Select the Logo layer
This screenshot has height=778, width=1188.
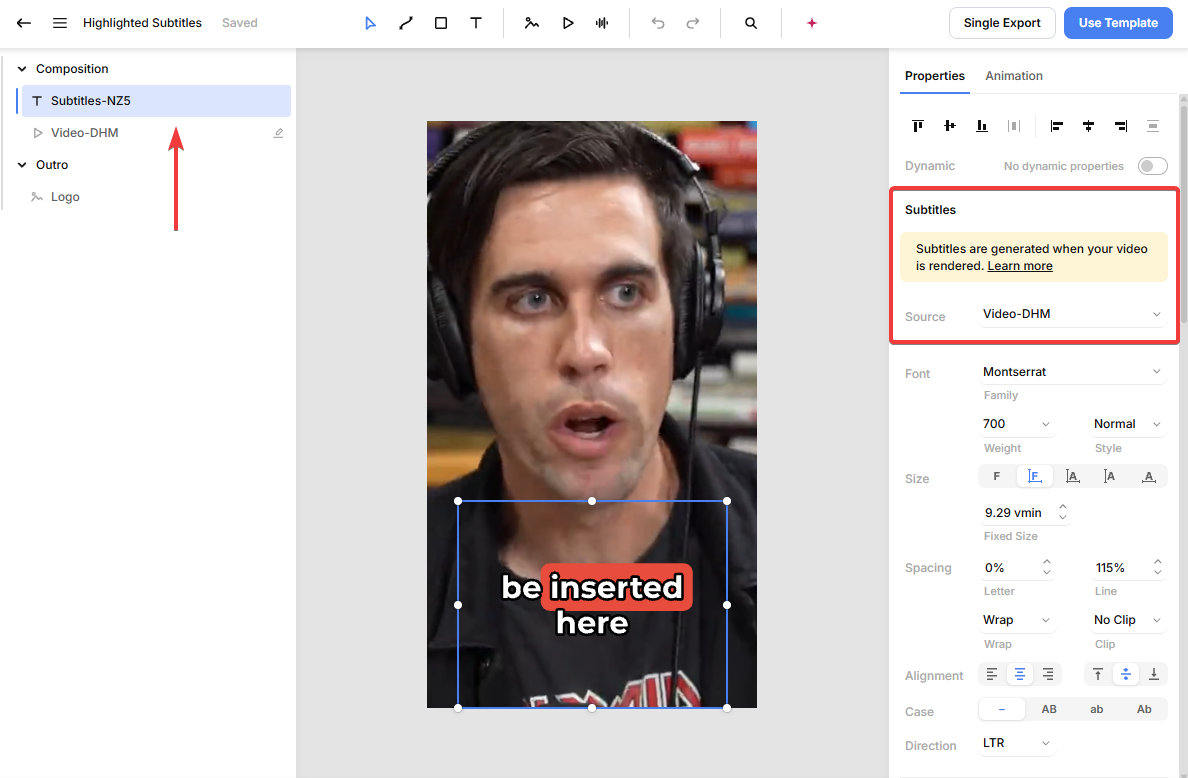coord(156,197)
